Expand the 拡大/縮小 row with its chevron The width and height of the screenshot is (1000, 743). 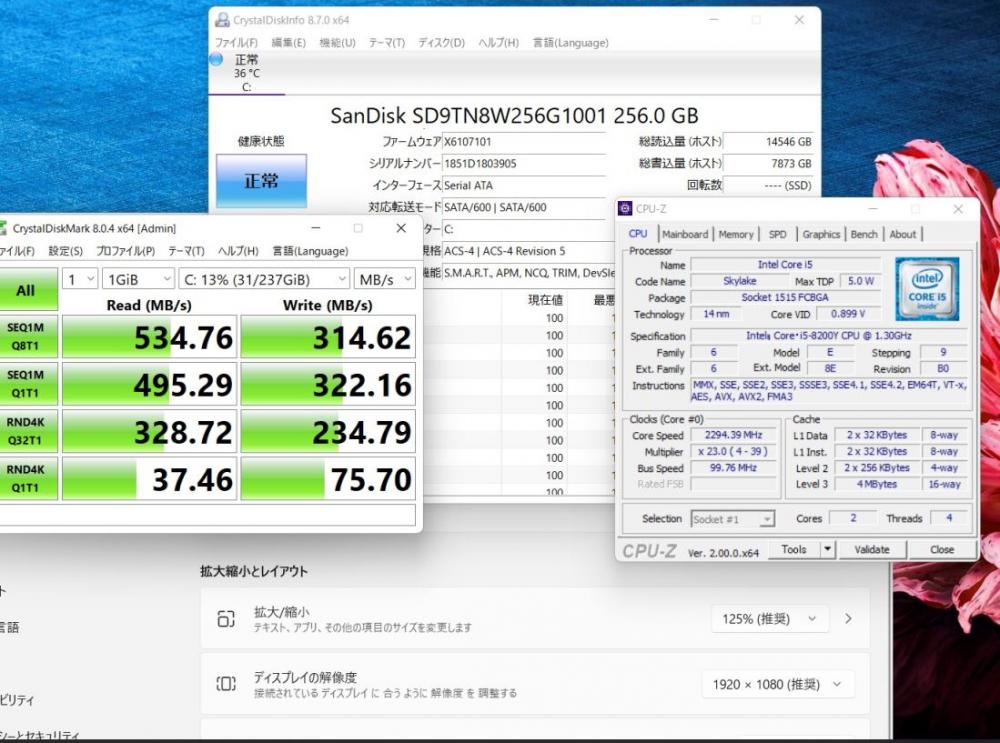pyautogui.click(x=848, y=619)
